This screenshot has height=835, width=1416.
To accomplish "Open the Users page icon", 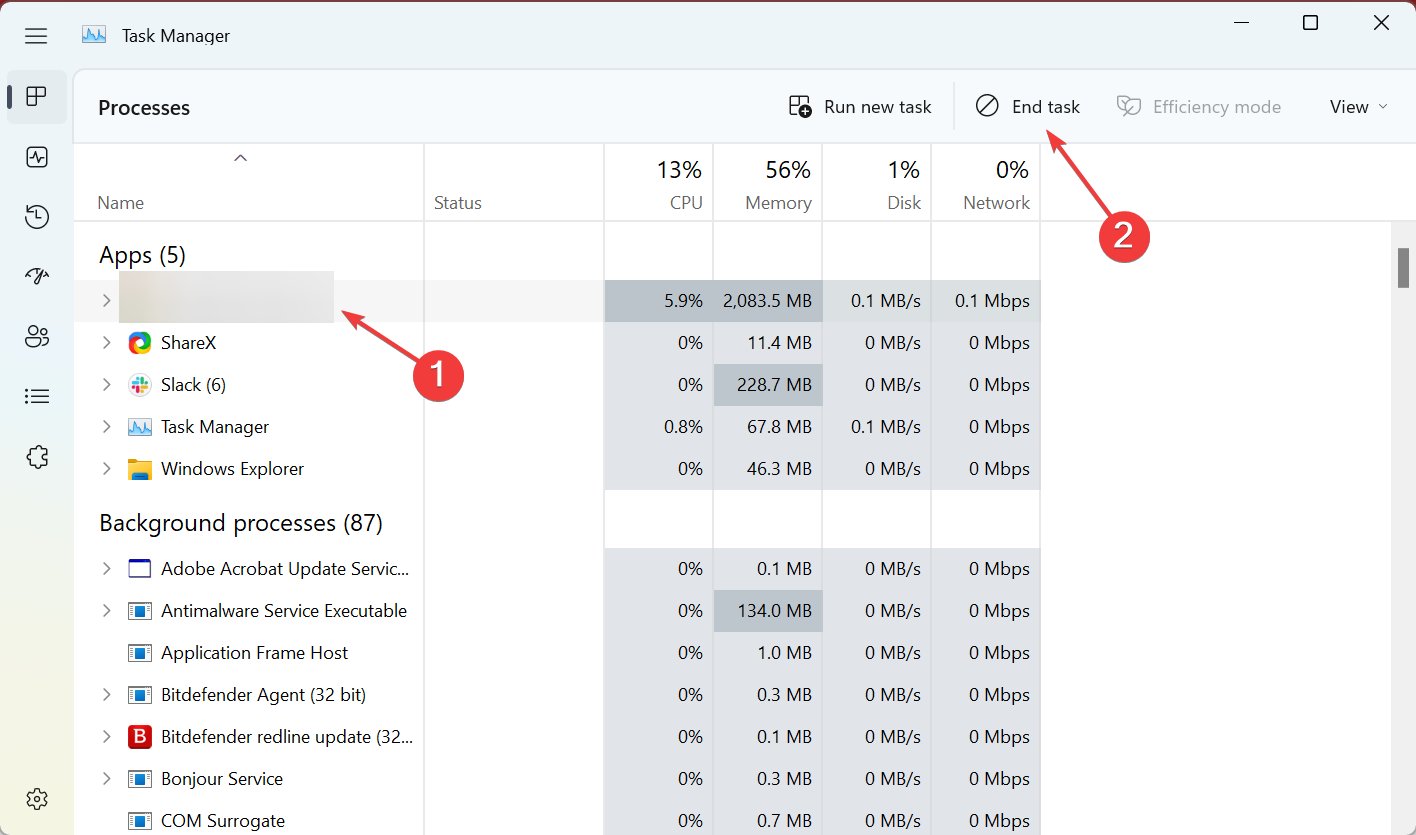I will 37,337.
